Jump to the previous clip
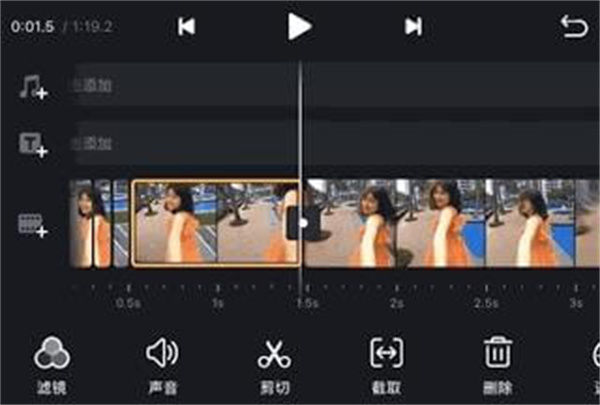This screenshot has height=405, width=600. [186, 26]
